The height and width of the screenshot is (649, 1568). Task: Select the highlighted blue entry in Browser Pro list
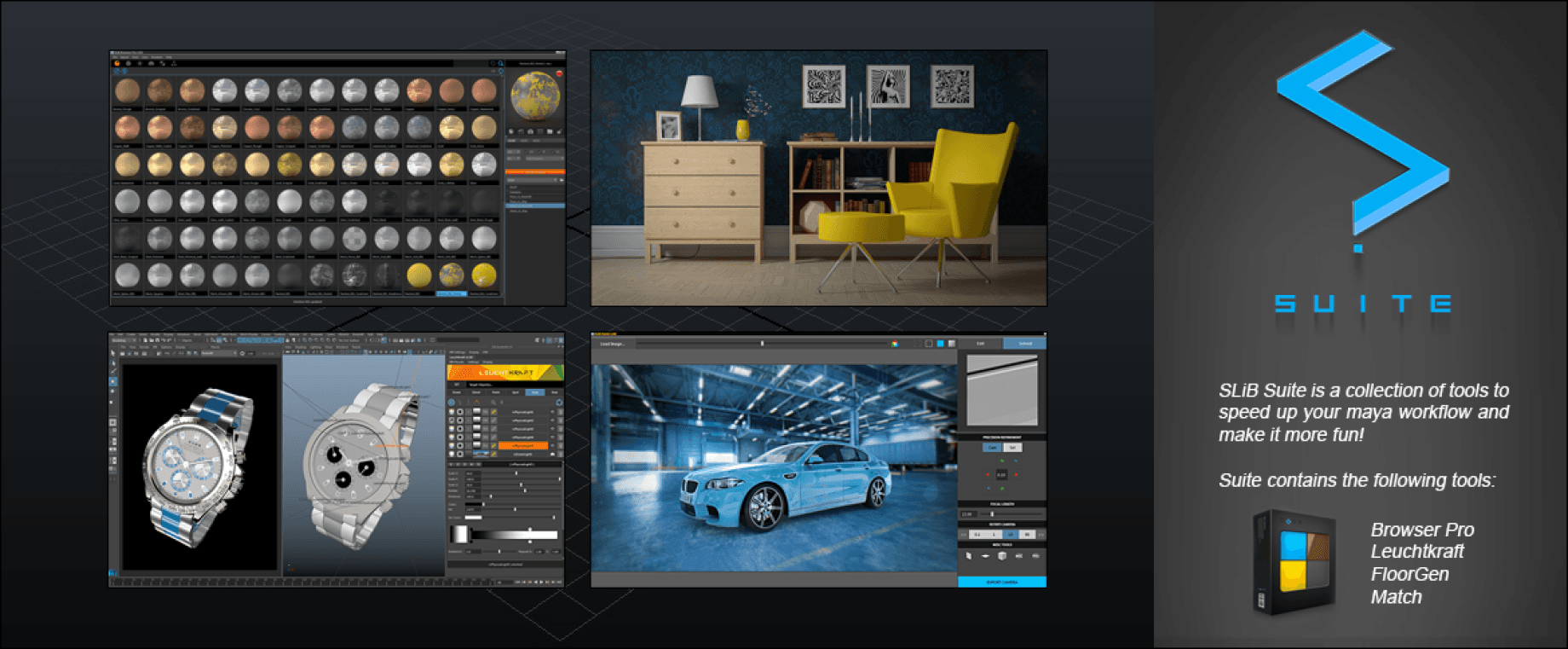[x=535, y=206]
